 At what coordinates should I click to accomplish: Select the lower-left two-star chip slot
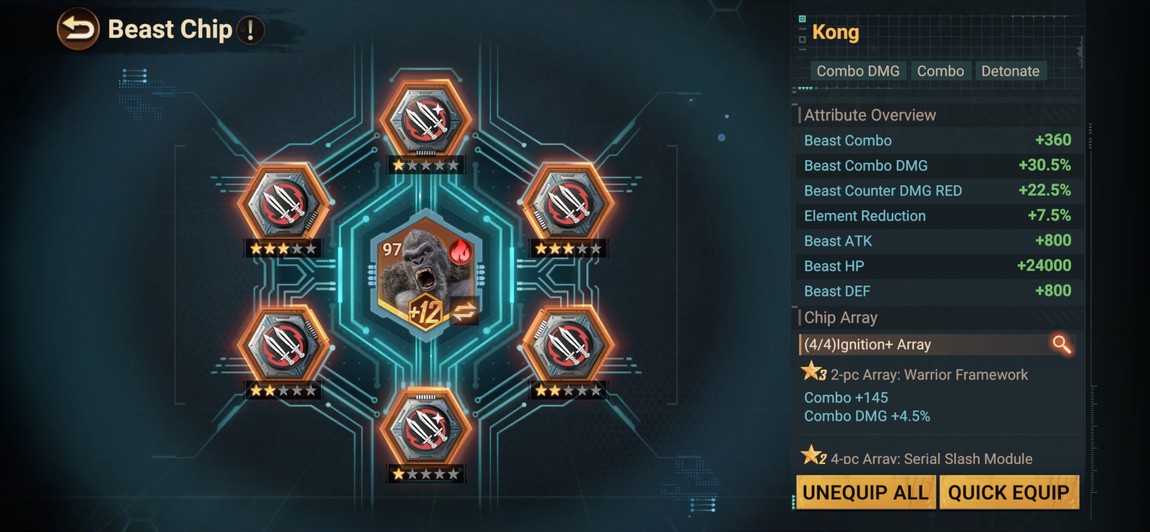[283, 343]
